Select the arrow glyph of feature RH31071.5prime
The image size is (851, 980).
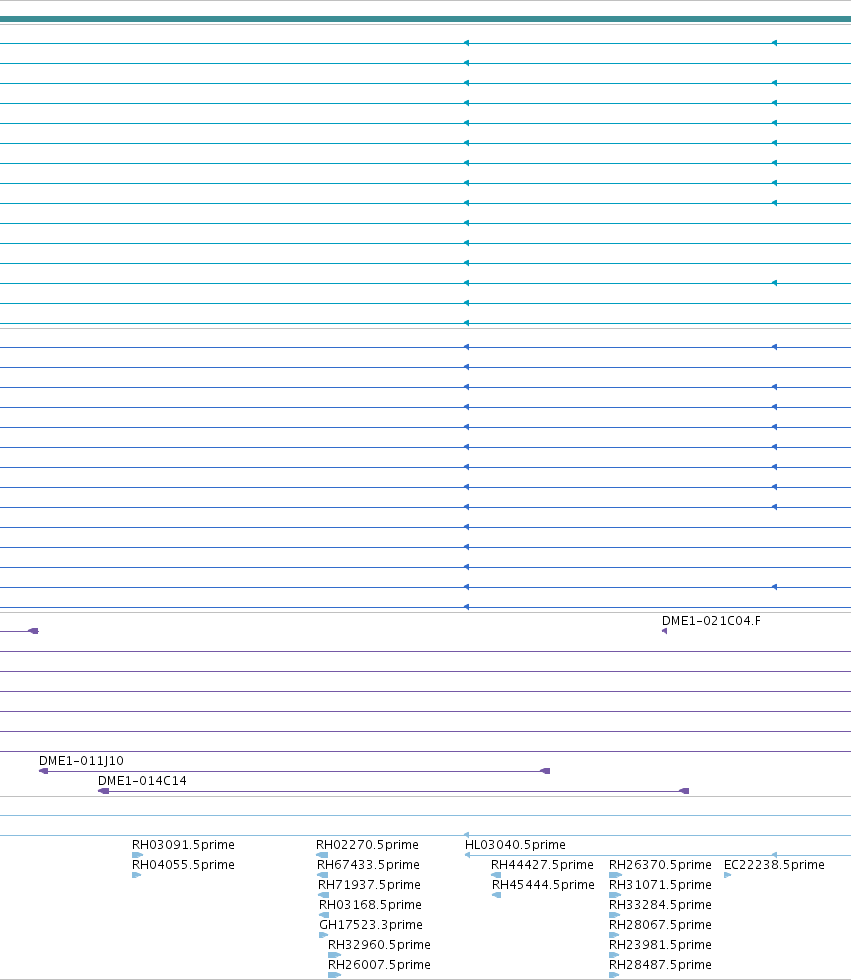615,895
